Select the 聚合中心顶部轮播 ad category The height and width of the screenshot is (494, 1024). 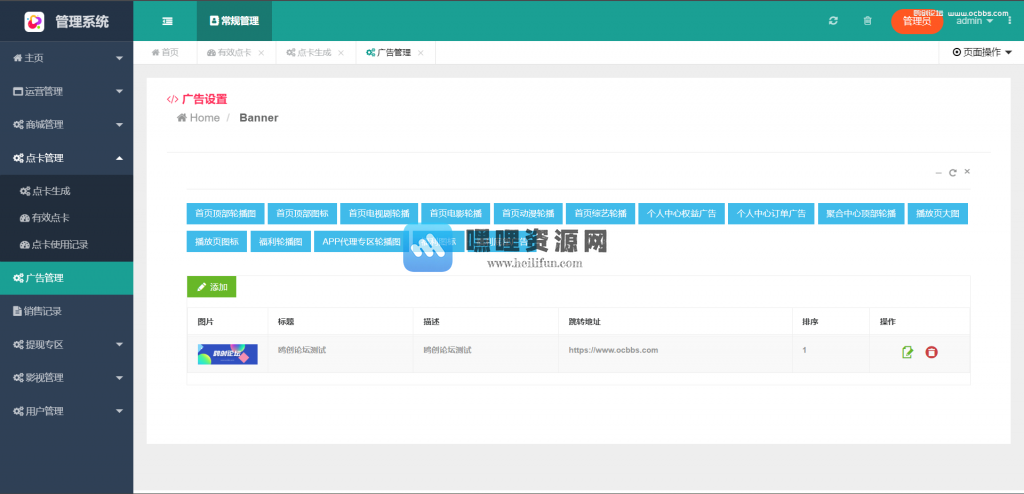(861, 214)
